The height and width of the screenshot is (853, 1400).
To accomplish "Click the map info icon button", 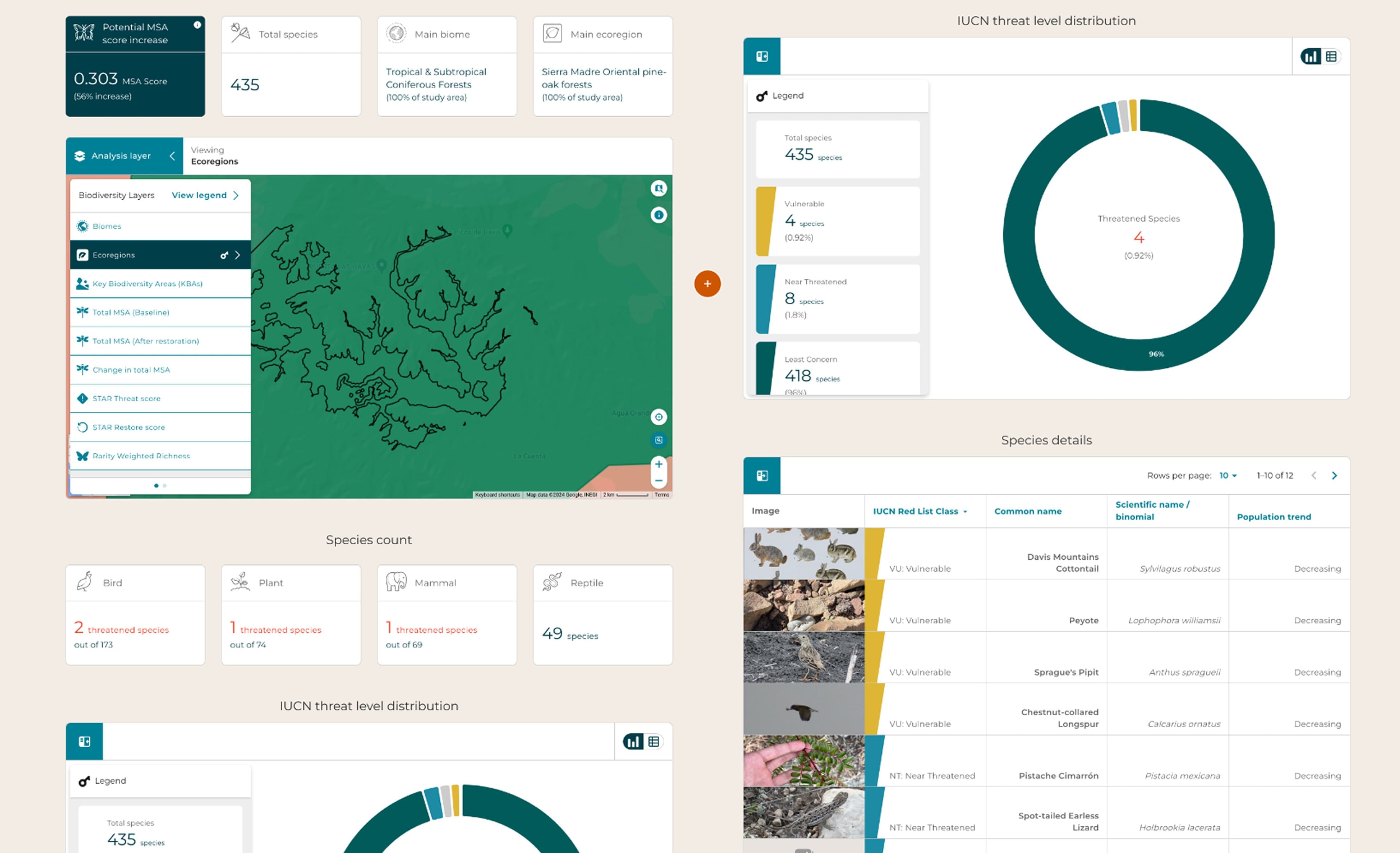I will pyautogui.click(x=658, y=215).
